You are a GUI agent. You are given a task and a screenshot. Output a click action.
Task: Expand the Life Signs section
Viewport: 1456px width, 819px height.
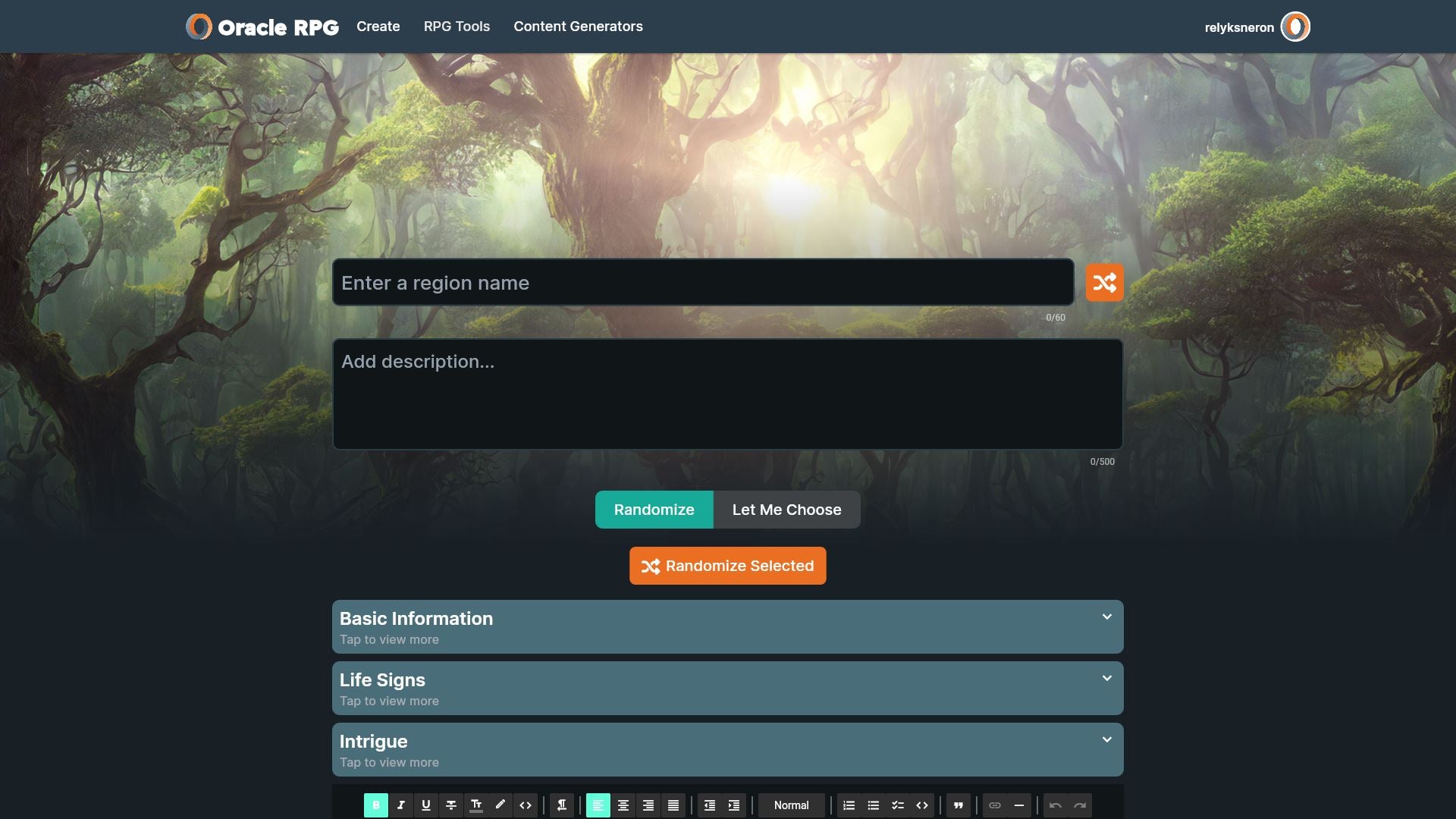(727, 689)
